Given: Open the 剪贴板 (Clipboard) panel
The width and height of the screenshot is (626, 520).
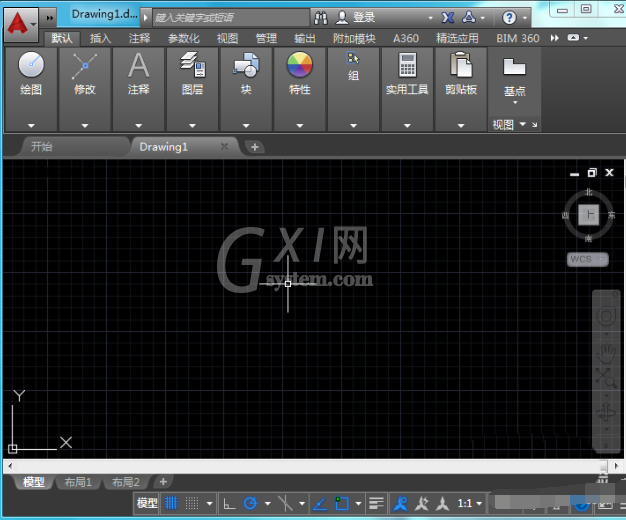Looking at the screenshot, I should (x=461, y=74).
